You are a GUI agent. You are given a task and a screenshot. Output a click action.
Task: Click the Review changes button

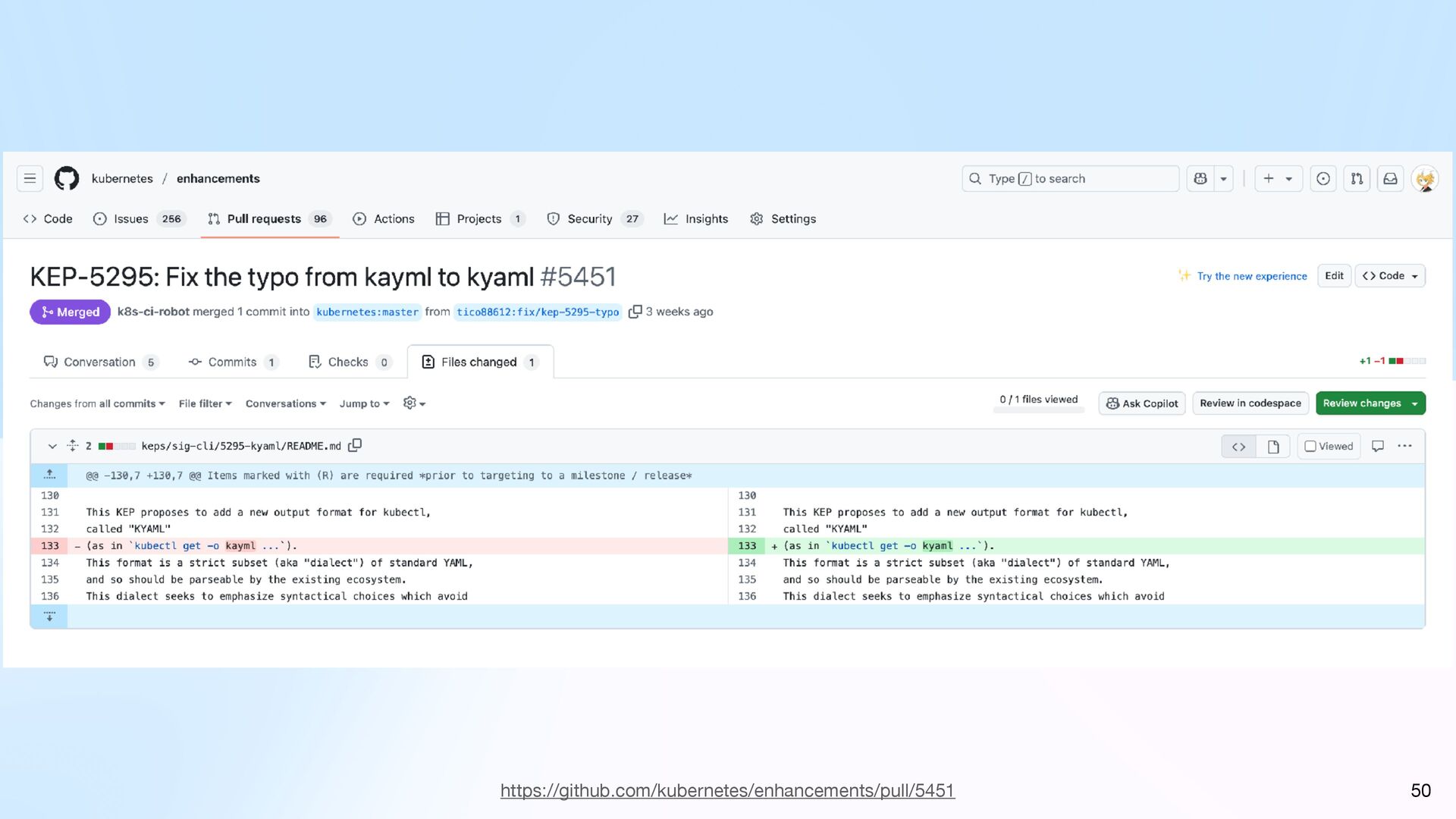point(1370,403)
